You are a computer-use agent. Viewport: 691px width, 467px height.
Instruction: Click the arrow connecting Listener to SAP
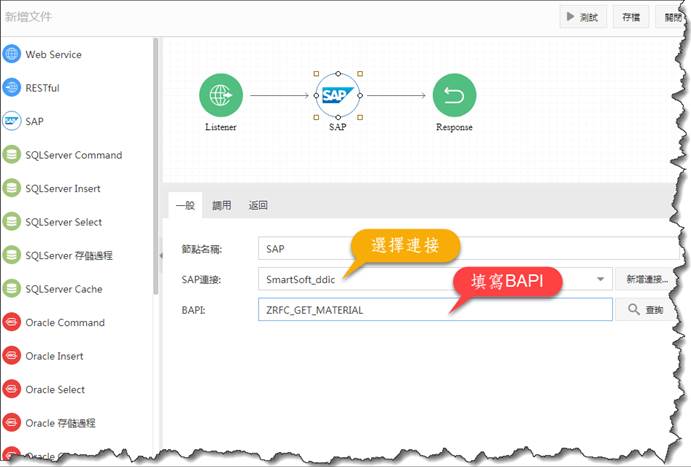click(x=279, y=95)
